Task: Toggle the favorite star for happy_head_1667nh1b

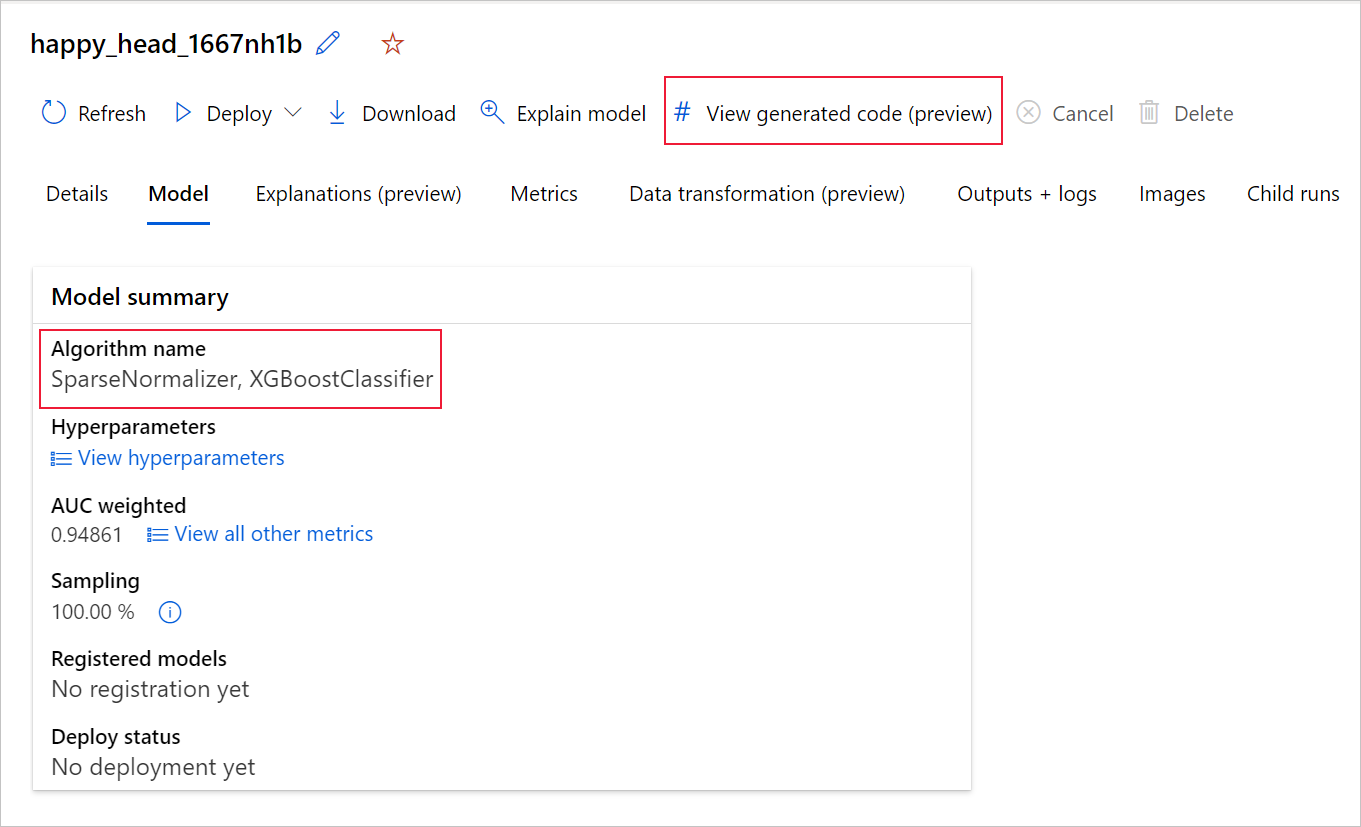Action: [x=392, y=43]
